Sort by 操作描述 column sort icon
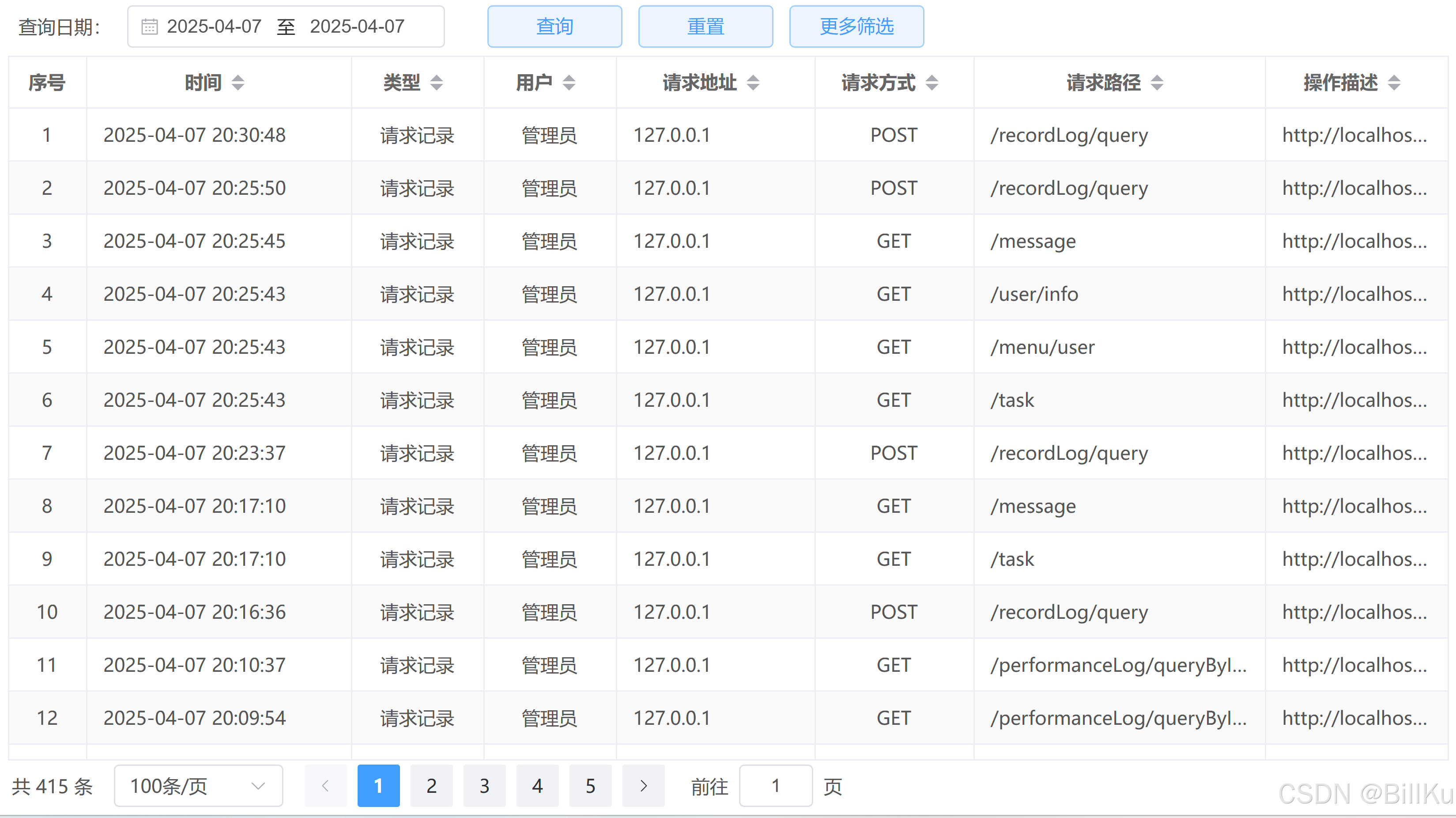Screen dimensions: 1456x818 pyautogui.click(x=1394, y=83)
